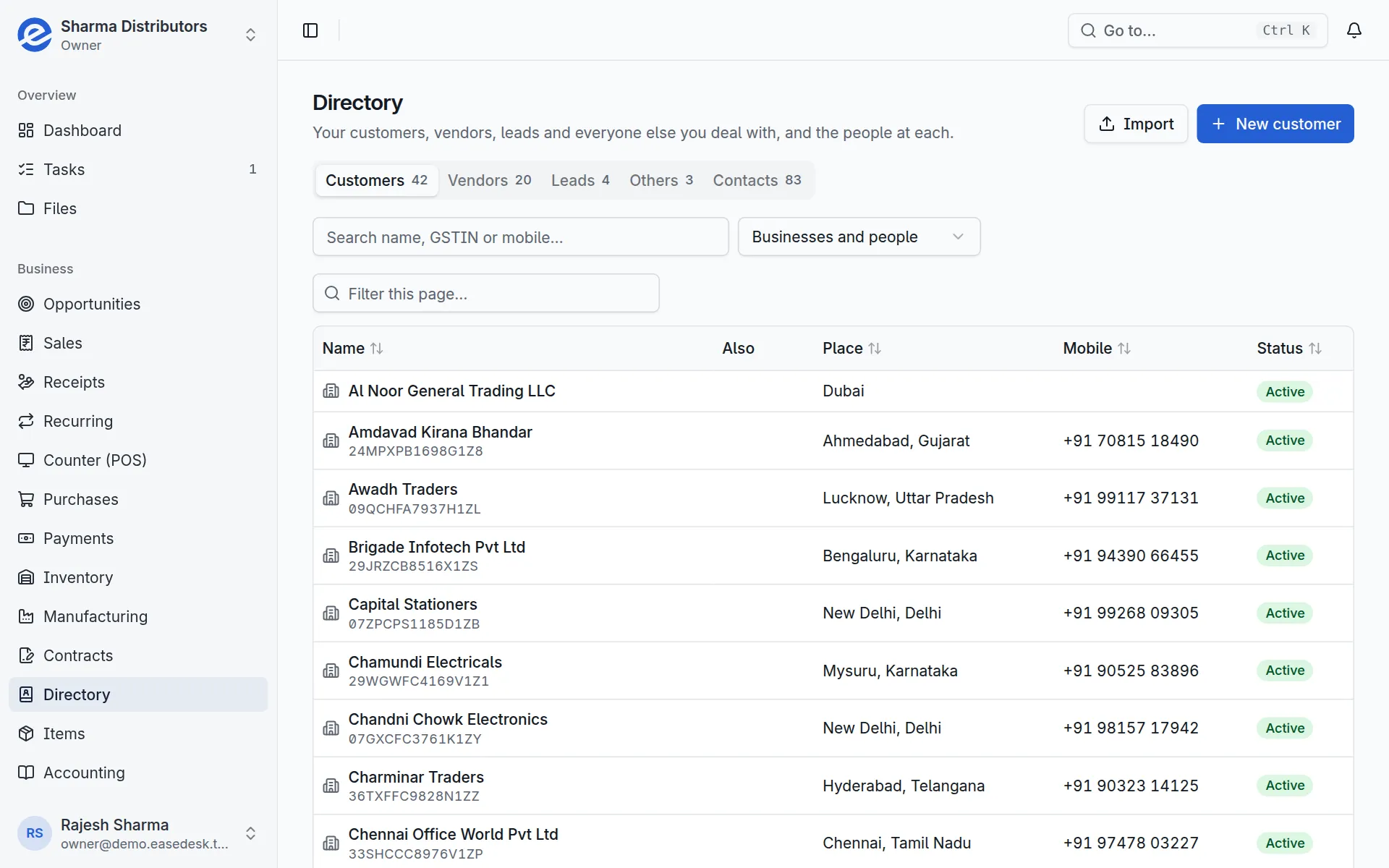This screenshot has width=1389, height=868.
Task: Sort the table by Place column
Action: coord(851,349)
